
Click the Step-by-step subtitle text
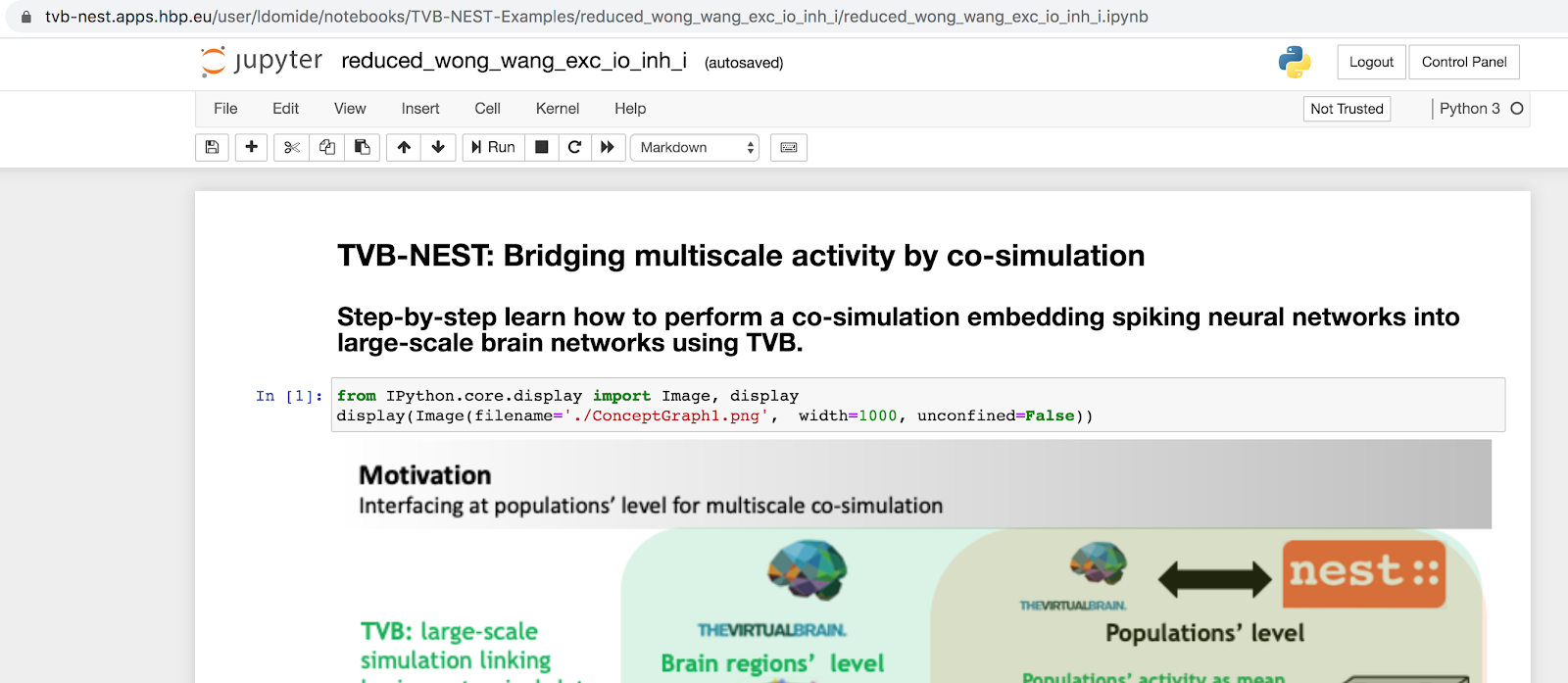tap(899, 329)
